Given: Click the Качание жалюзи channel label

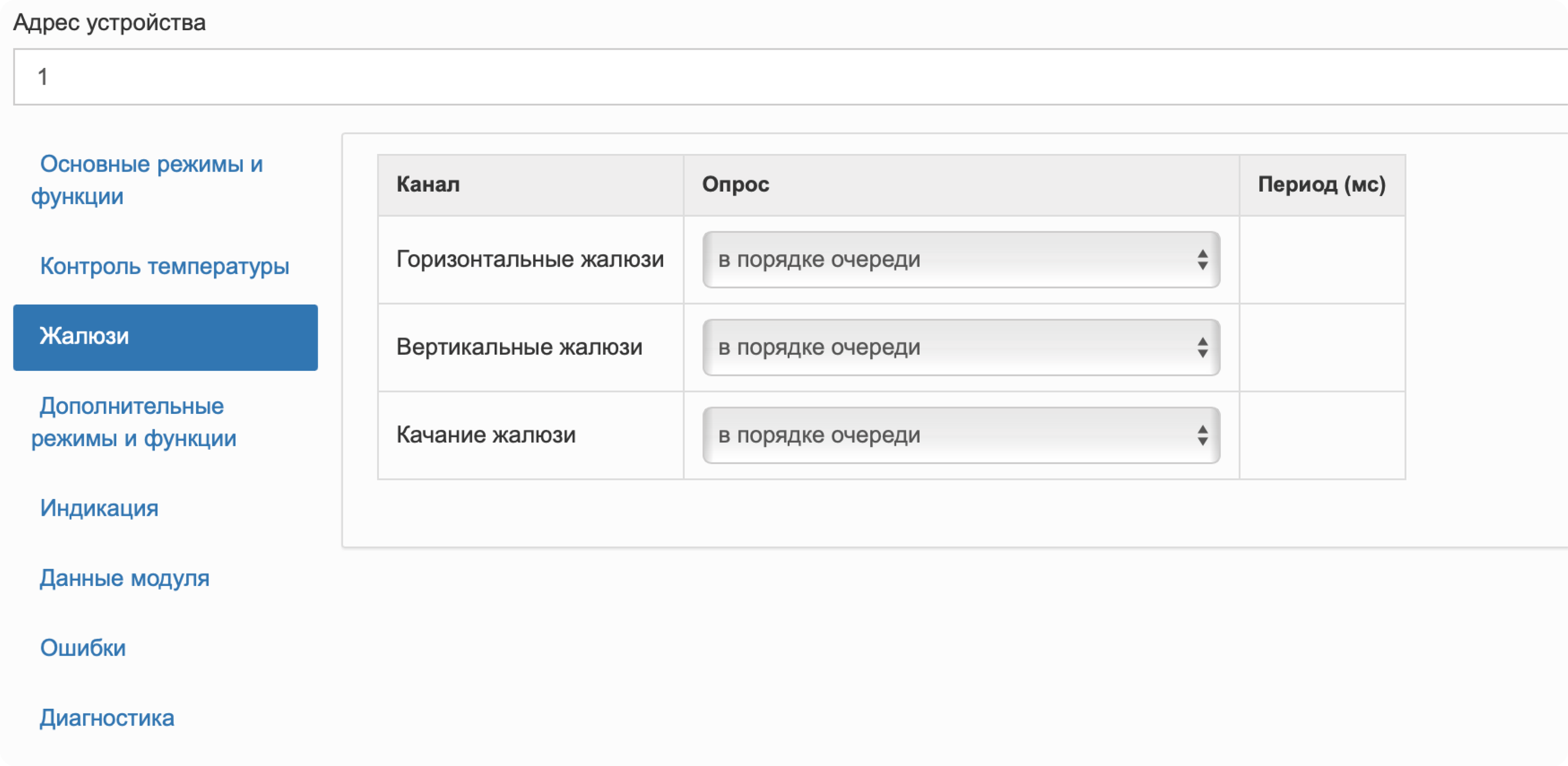Looking at the screenshot, I should (x=486, y=435).
